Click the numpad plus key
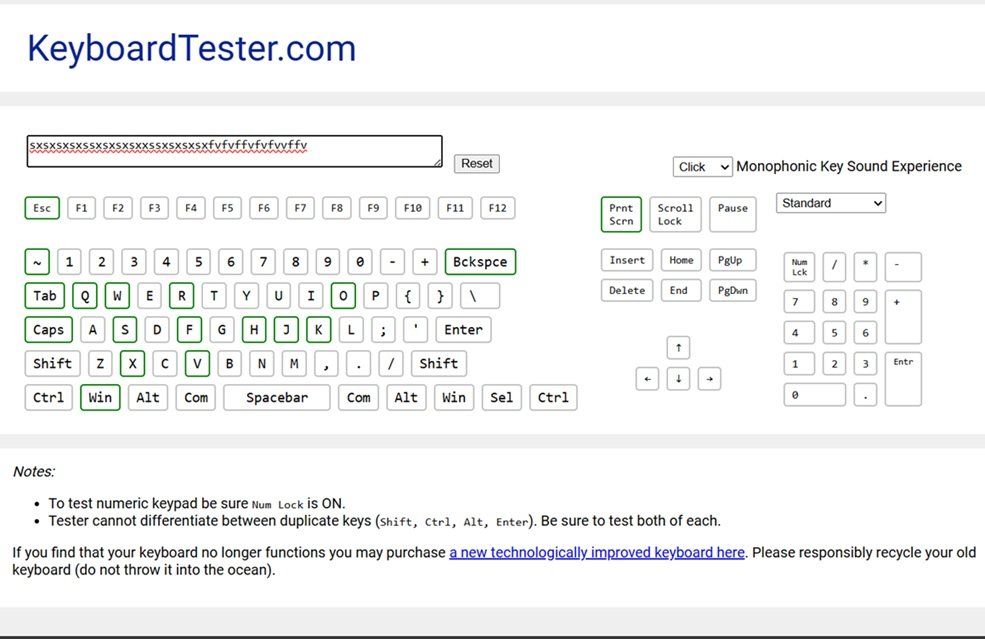This screenshot has height=639, width=985. [x=903, y=316]
